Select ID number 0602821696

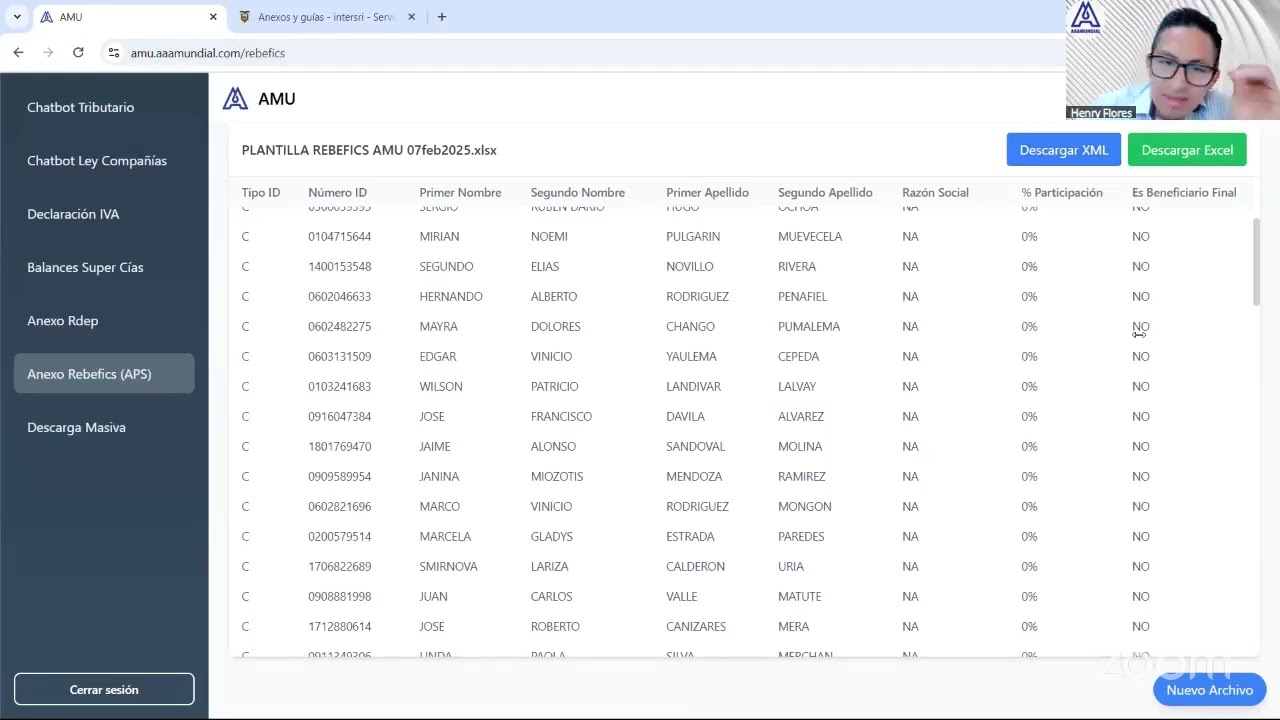tap(339, 506)
